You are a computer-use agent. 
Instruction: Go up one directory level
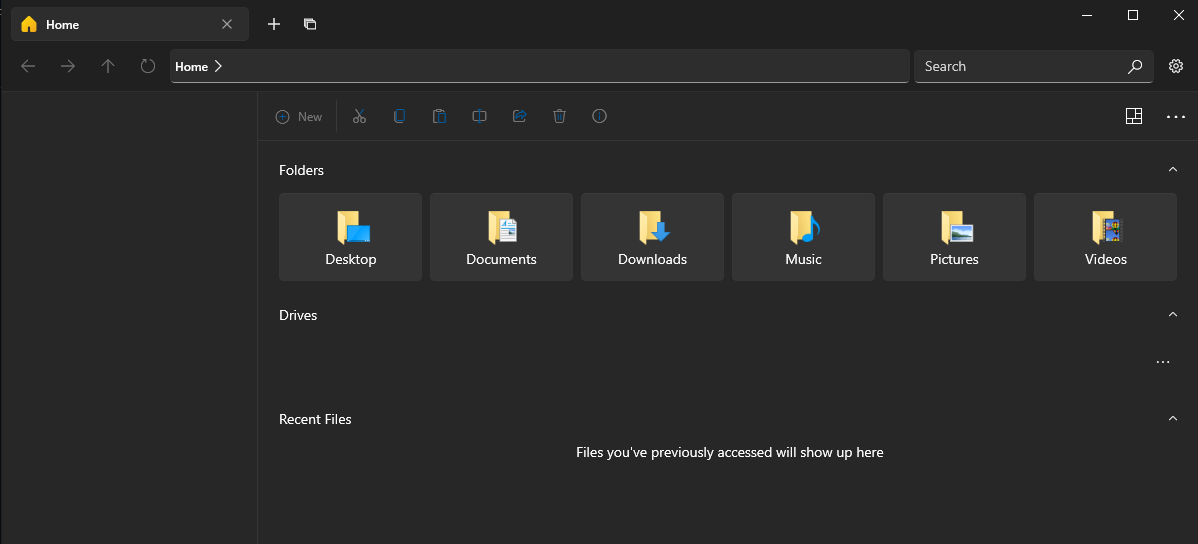(108, 66)
